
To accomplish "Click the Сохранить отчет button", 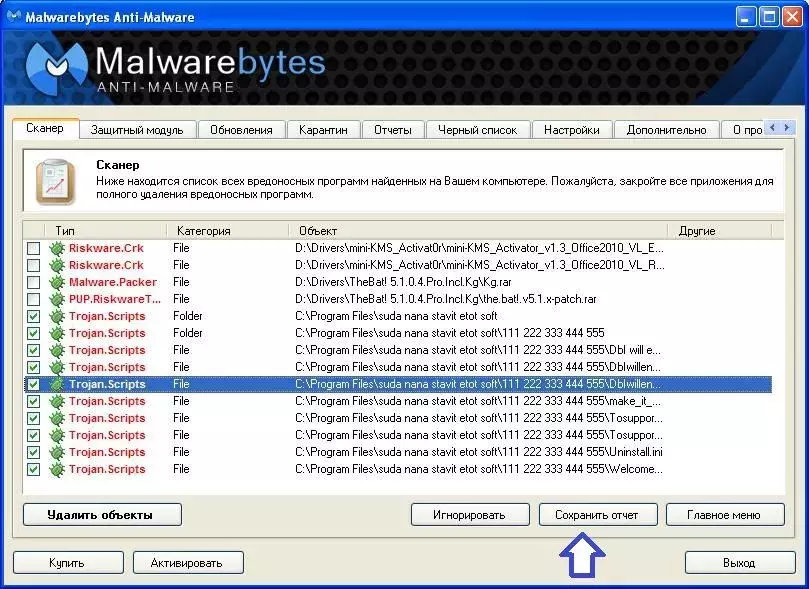I will pos(598,515).
